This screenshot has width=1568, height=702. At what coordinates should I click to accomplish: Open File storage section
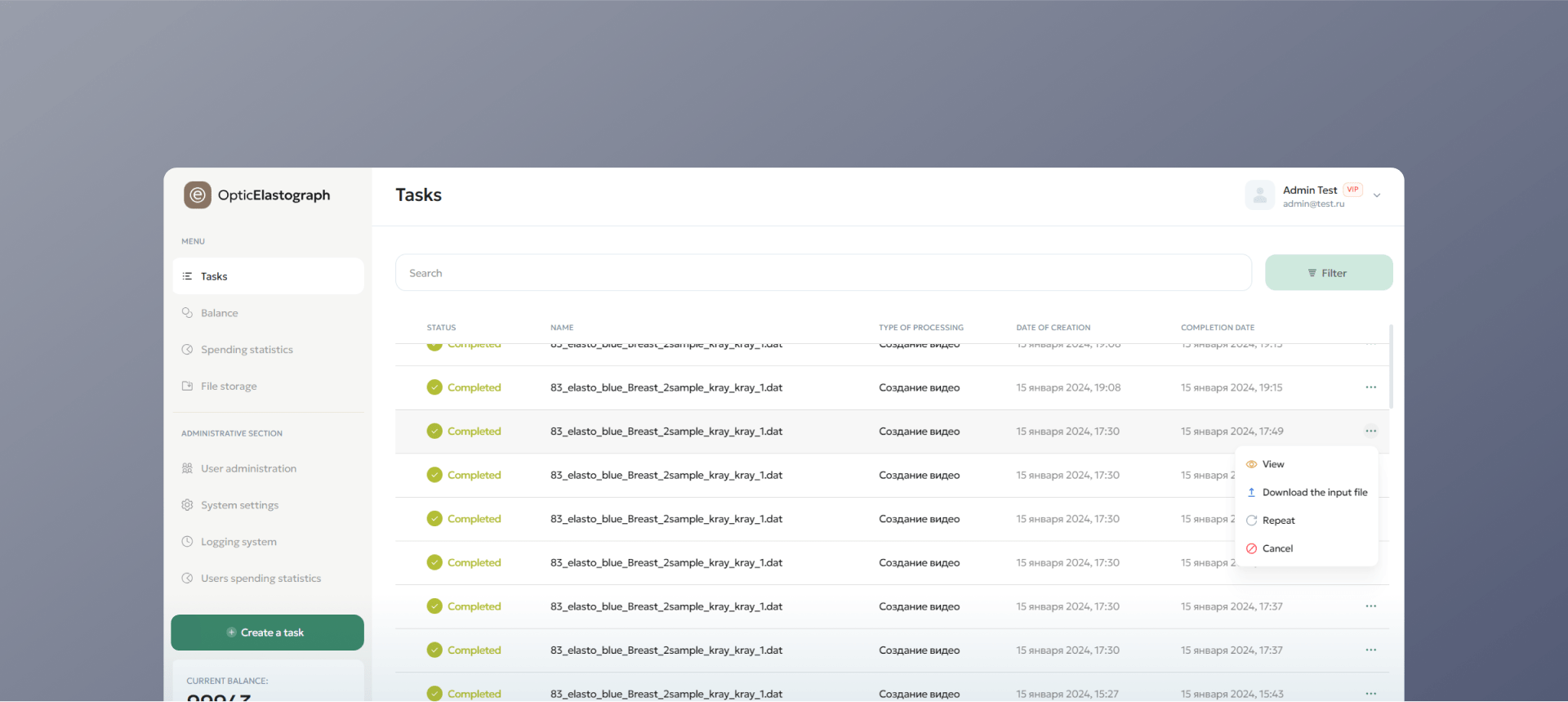[x=228, y=387]
